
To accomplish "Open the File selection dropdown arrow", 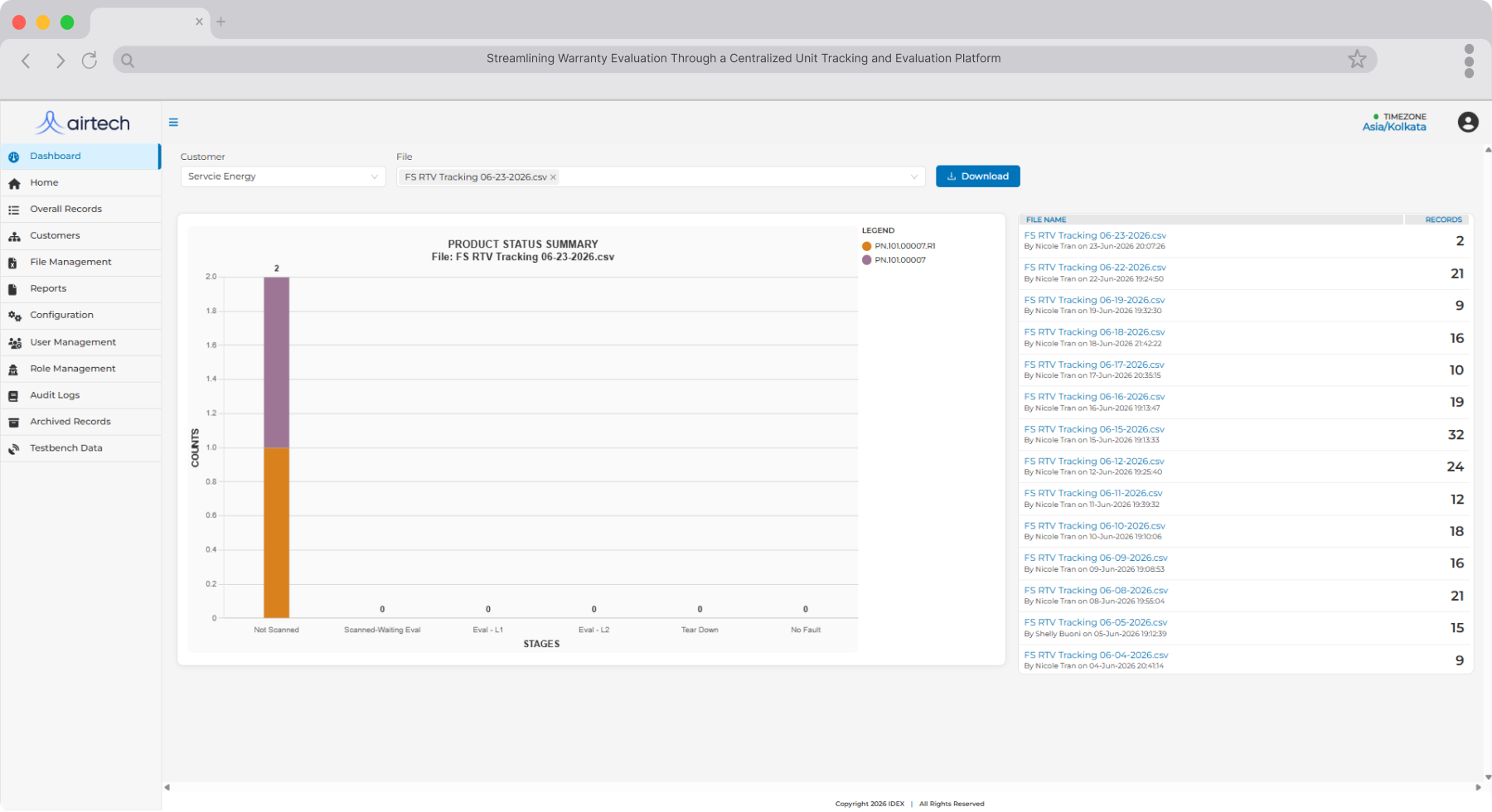I will point(914,177).
